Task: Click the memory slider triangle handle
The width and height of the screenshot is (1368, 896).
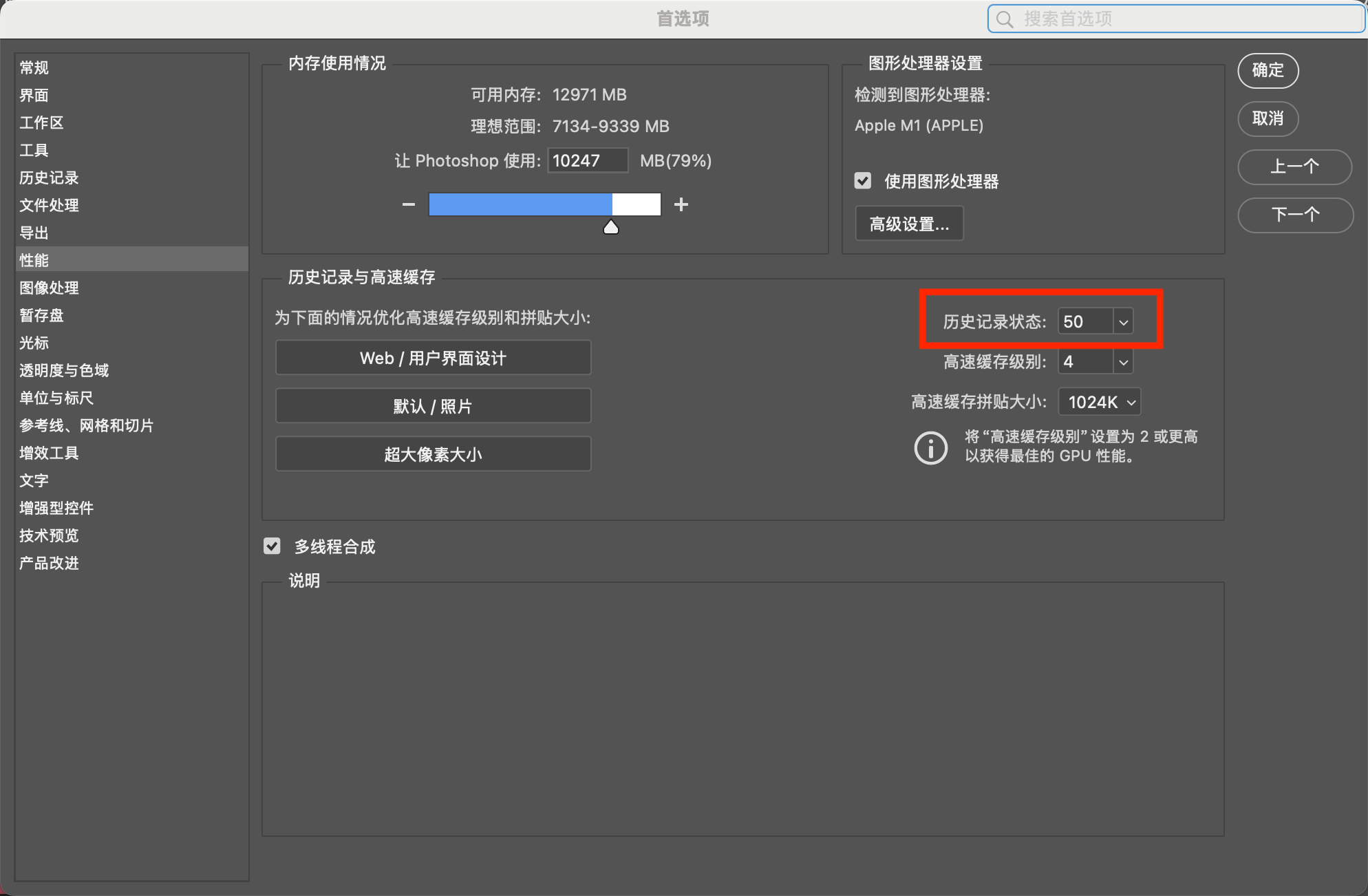Action: (x=610, y=228)
